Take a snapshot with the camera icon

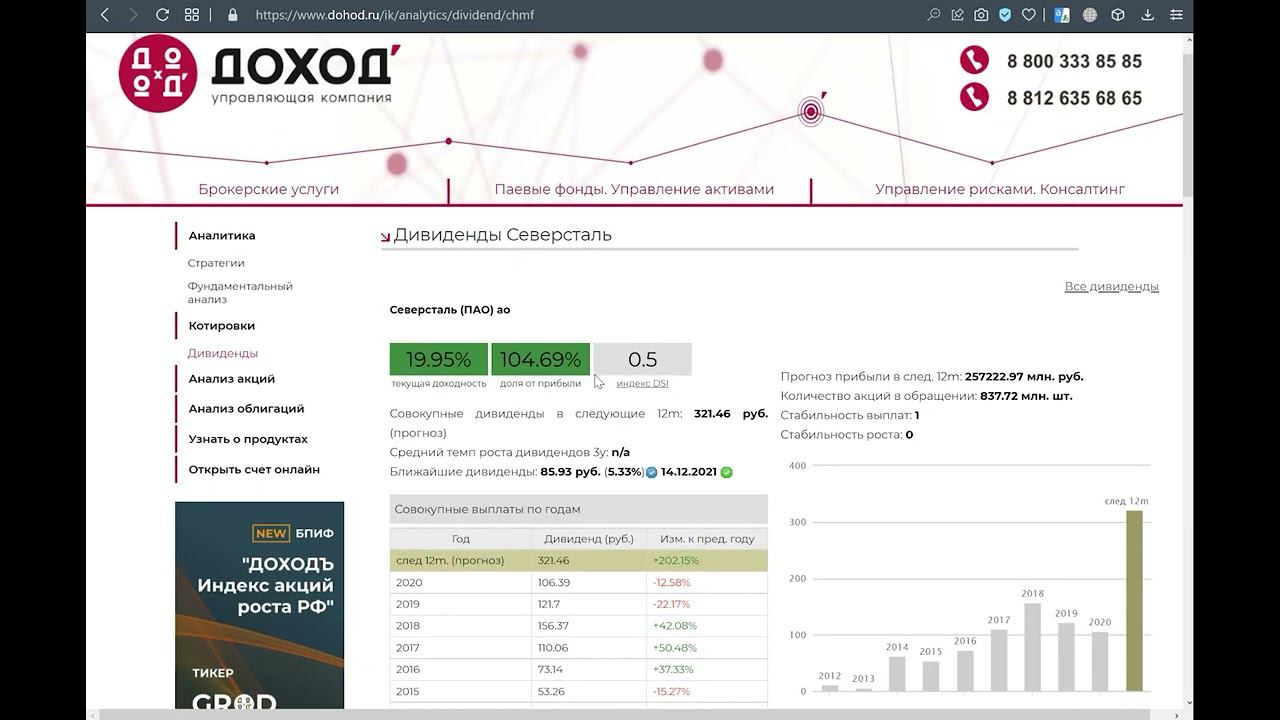pos(982,15)
